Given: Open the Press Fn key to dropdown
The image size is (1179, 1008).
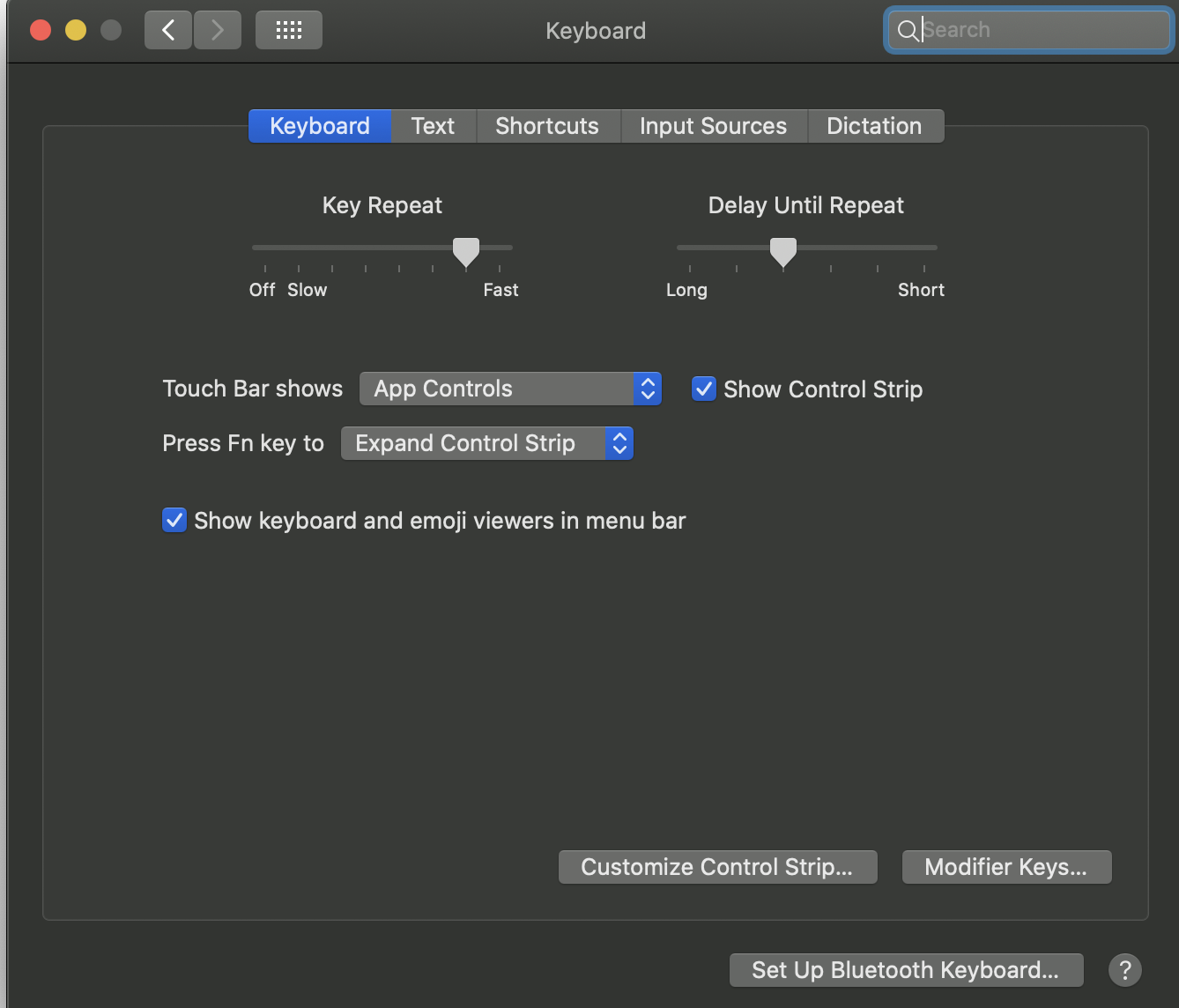Looking at the screenshot, I should tap(486, 443).
